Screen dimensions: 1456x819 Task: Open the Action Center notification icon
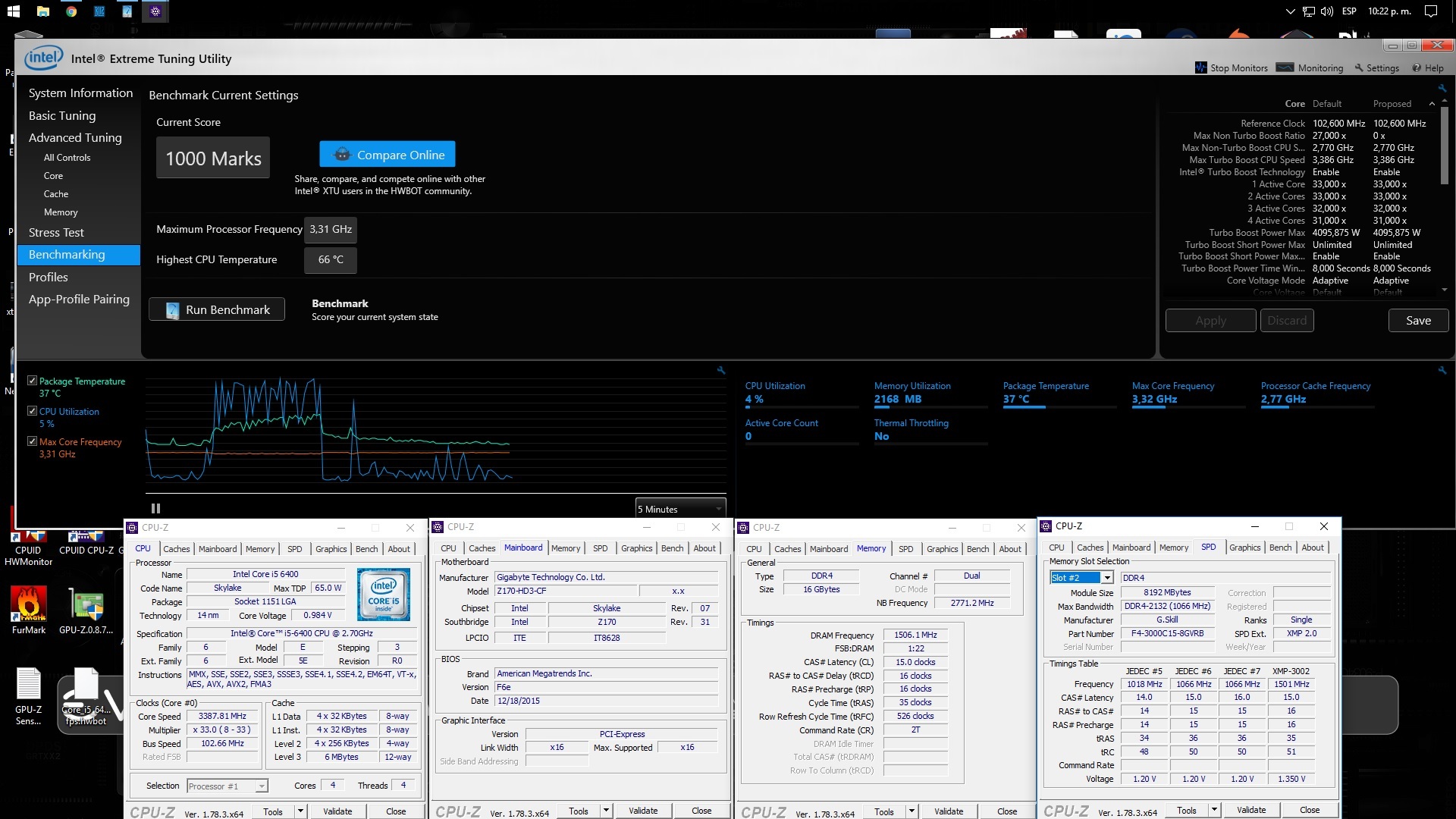(1431, 11)
